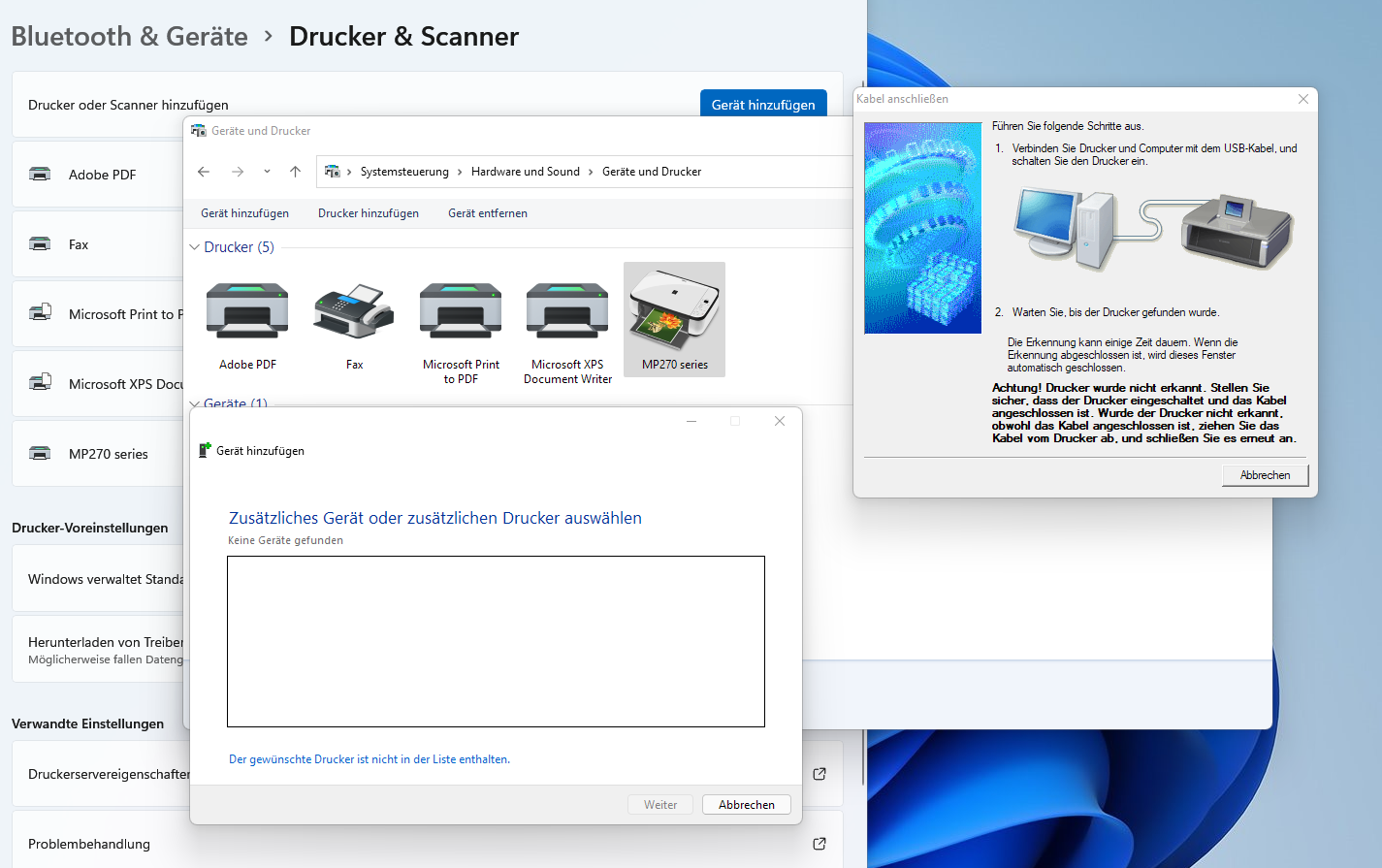Open Druckerservereigenschaften setting
1382x868 pixels.
(101, 774)
